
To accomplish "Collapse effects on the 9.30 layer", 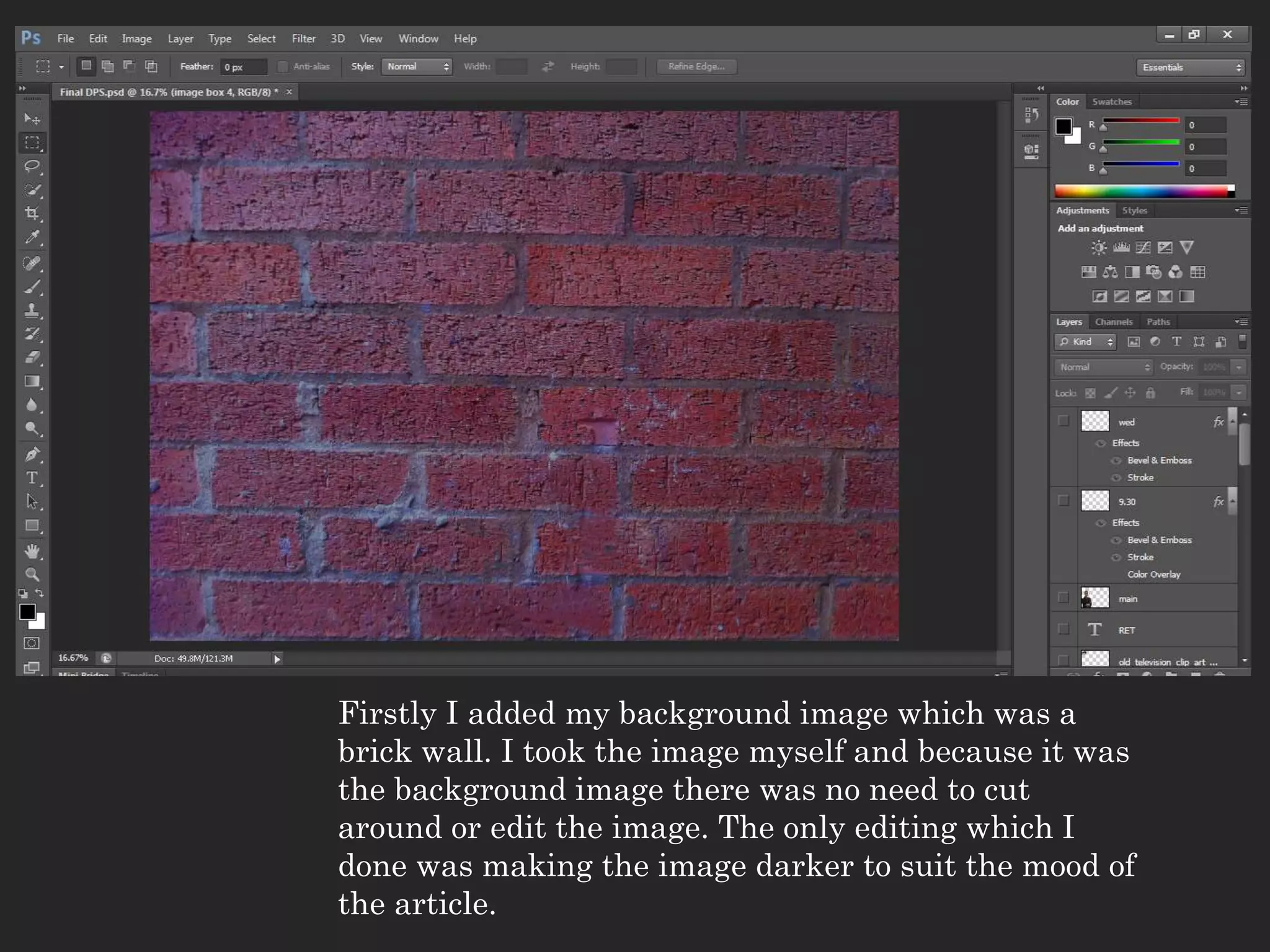I will [x=1233, y=500].
